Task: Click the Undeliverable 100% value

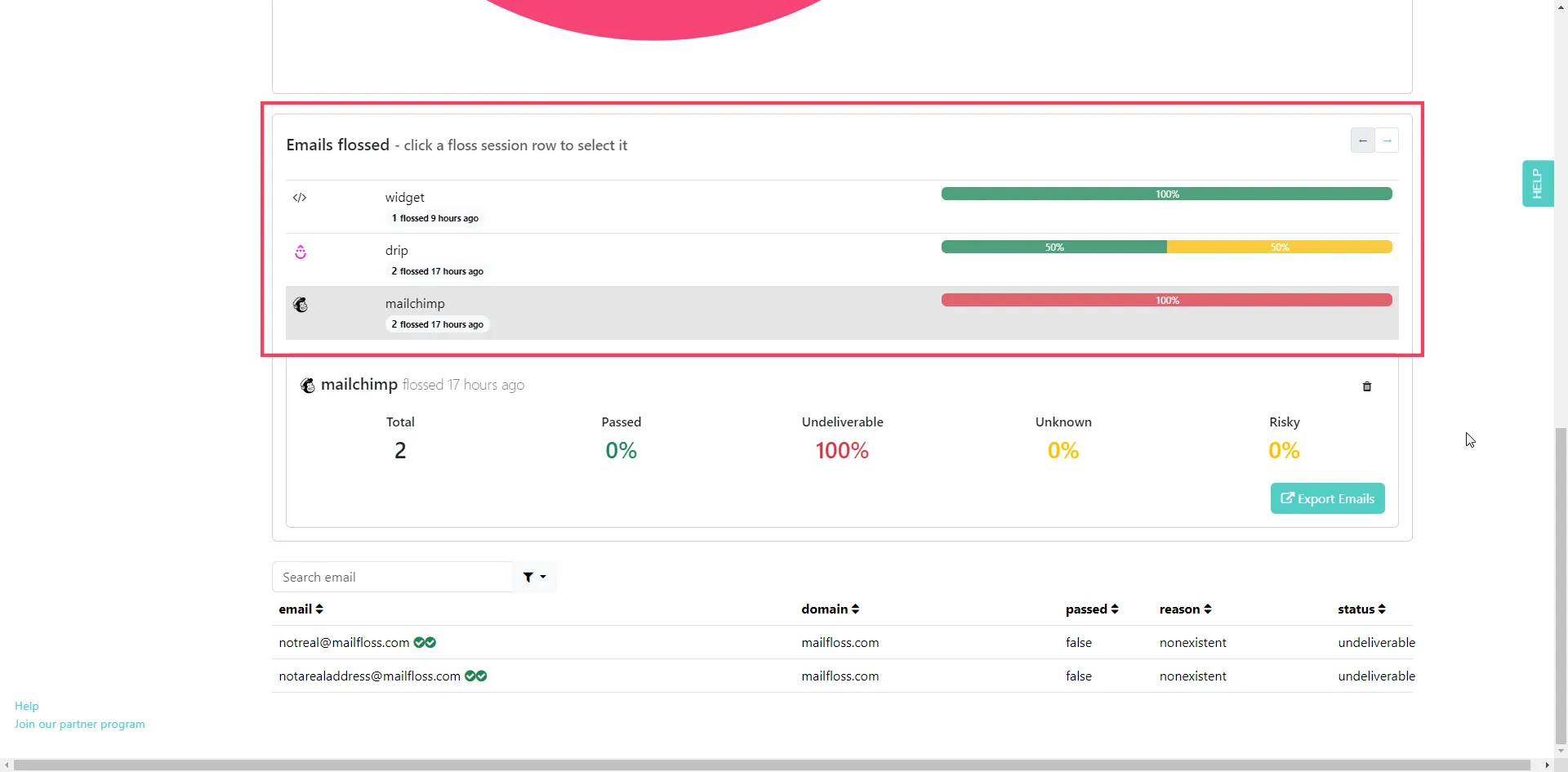Action: click(x=842, y=450)
